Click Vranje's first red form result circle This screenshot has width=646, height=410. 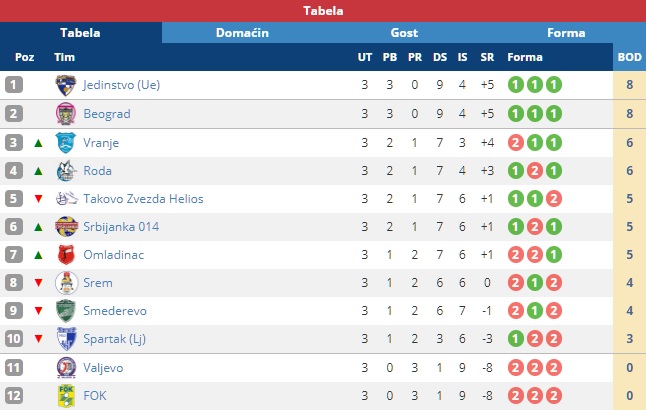coord(515,143)
